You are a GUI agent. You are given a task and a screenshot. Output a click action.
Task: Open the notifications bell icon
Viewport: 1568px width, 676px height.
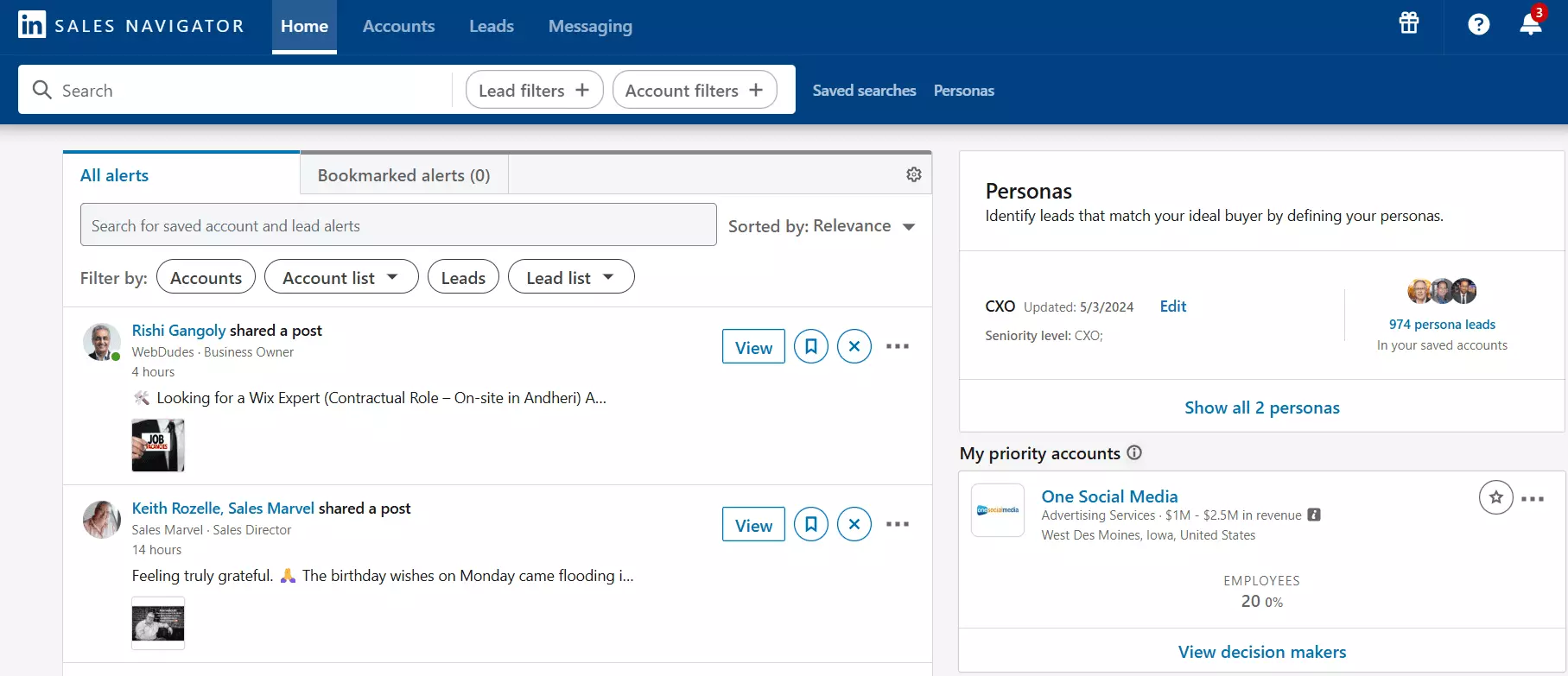tap(1531, 24)
